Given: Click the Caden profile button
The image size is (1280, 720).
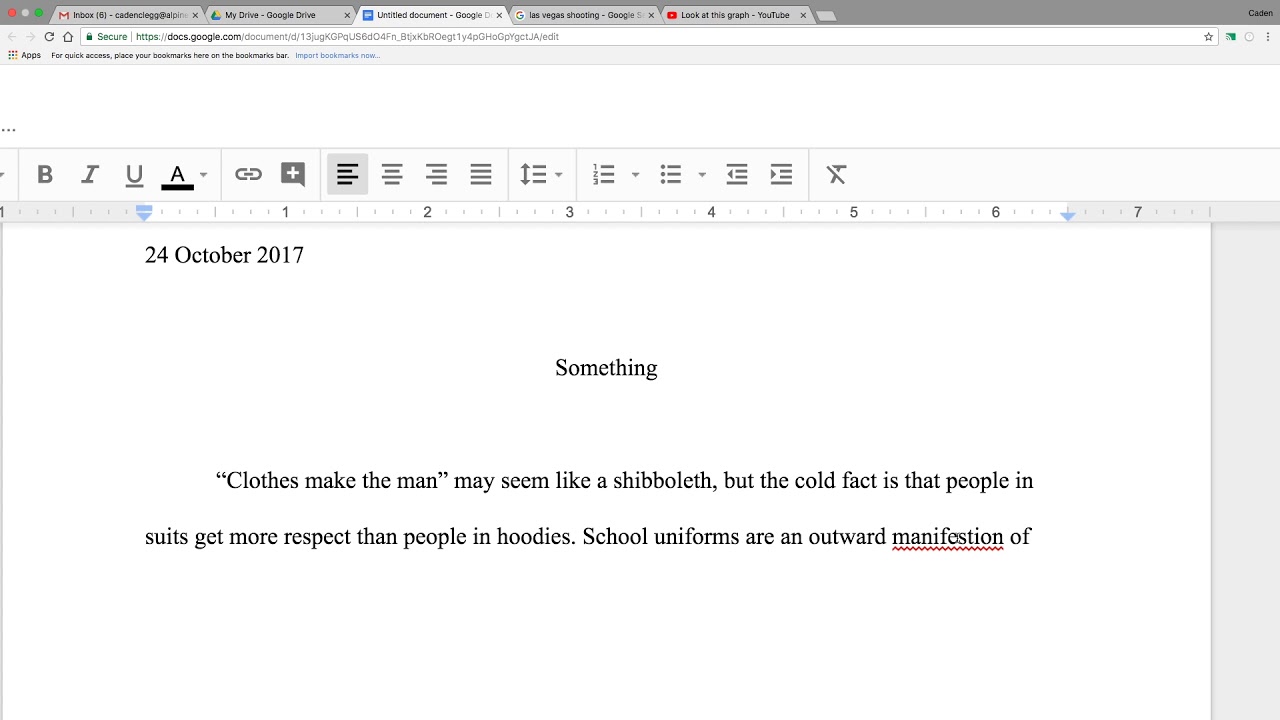Looking at the screenshot, I should [x=1260, y=13].
